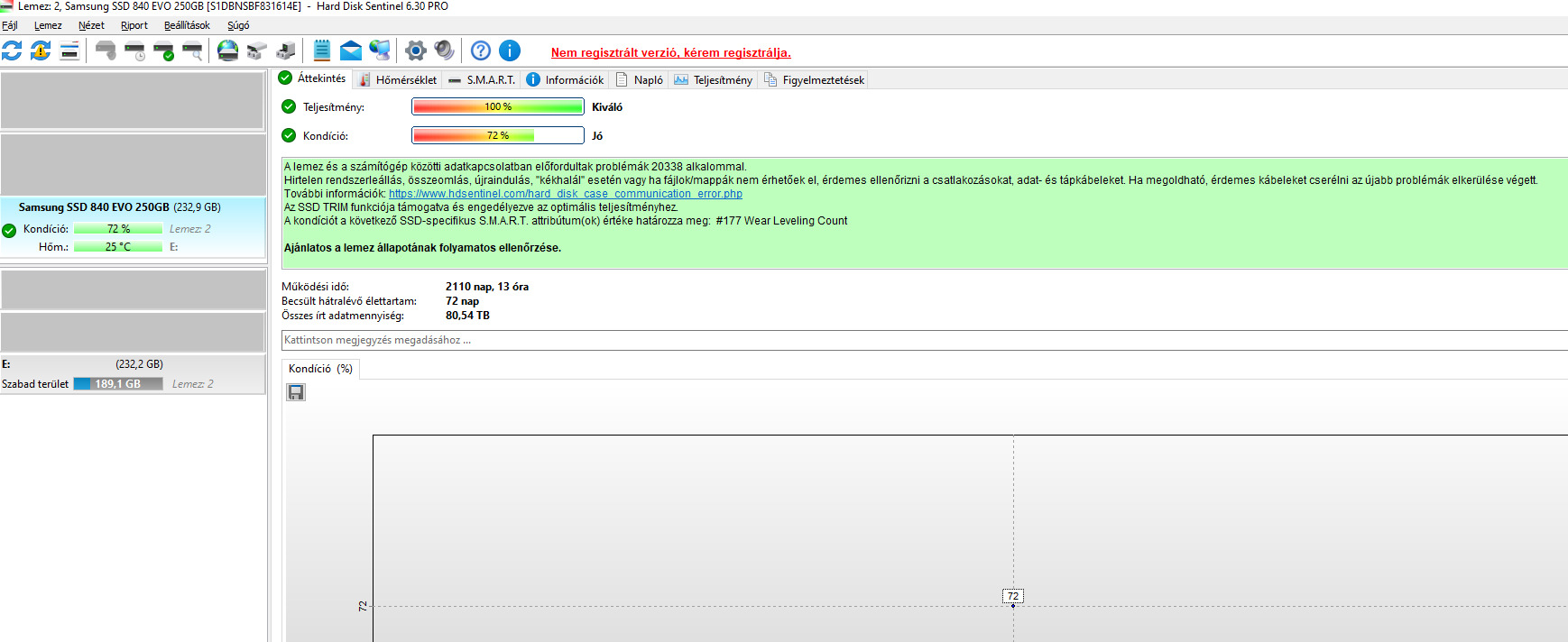1568x642 pixels.
Task: Click the floppy save icon above the graph
Action: point(296,392)
